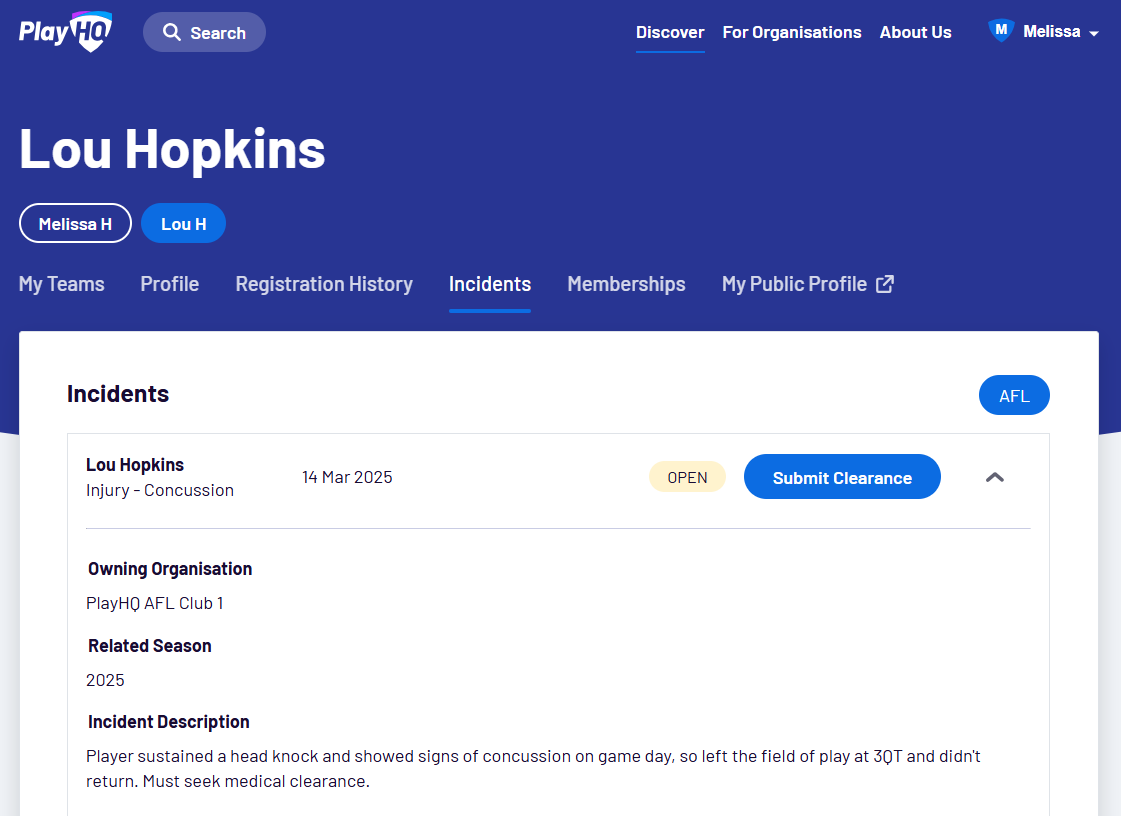The width and height of the screenshot is (1121, 816).
Task: Click the search magnifier icon
Action: (172, 32)
